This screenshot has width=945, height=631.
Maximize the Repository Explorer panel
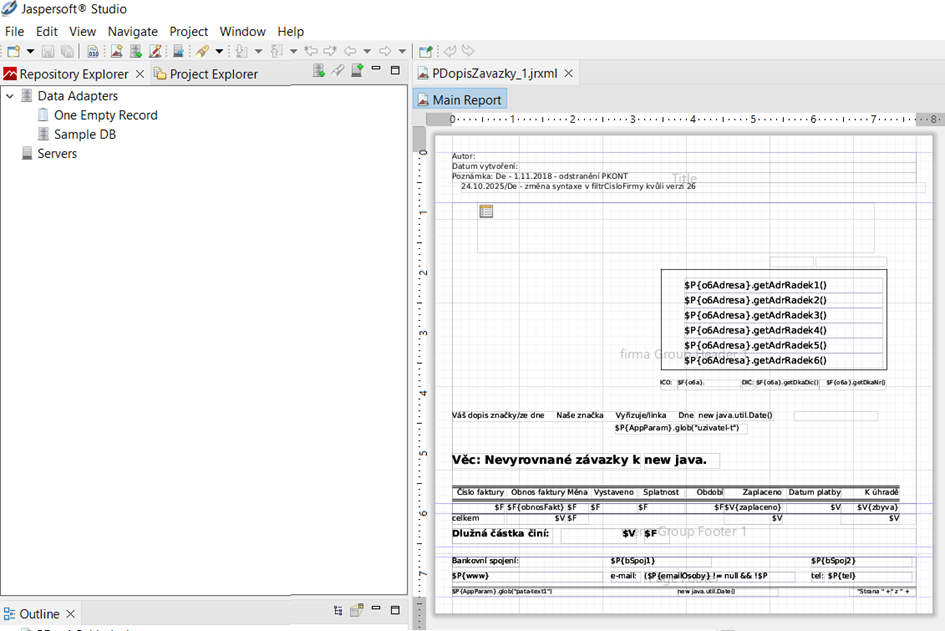pyautogui.click(x=395, y=70)
